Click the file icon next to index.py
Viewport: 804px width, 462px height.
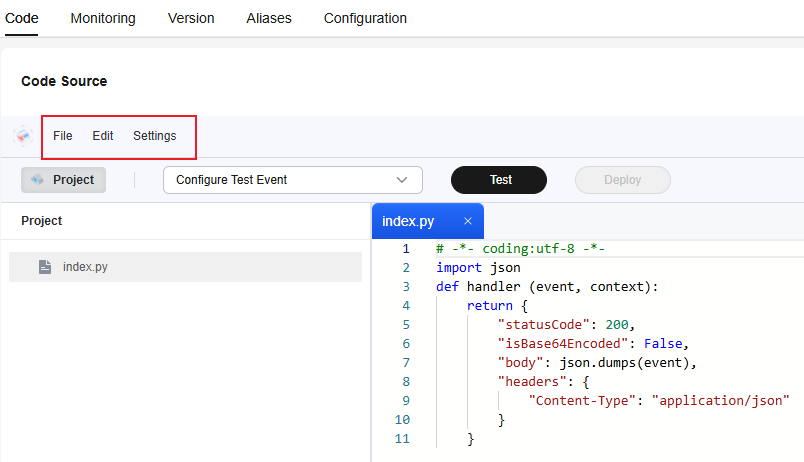(45, 267)
